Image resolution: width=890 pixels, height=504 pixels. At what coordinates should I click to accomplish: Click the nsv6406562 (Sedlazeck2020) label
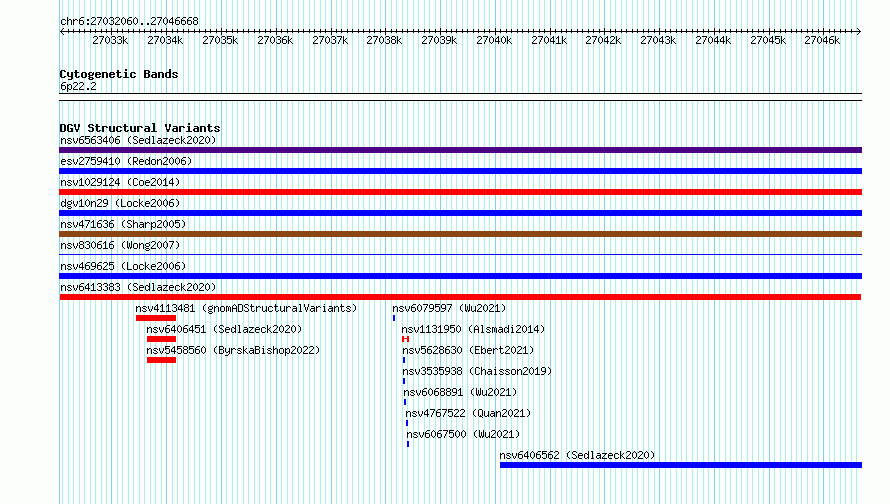577,455
